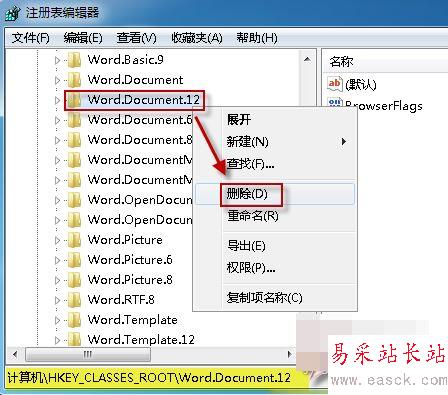Image resolution: width=448 pixels, height=395 pixels.
Task: Choose 删除(D) in the context menu
Action: [275, 194]
